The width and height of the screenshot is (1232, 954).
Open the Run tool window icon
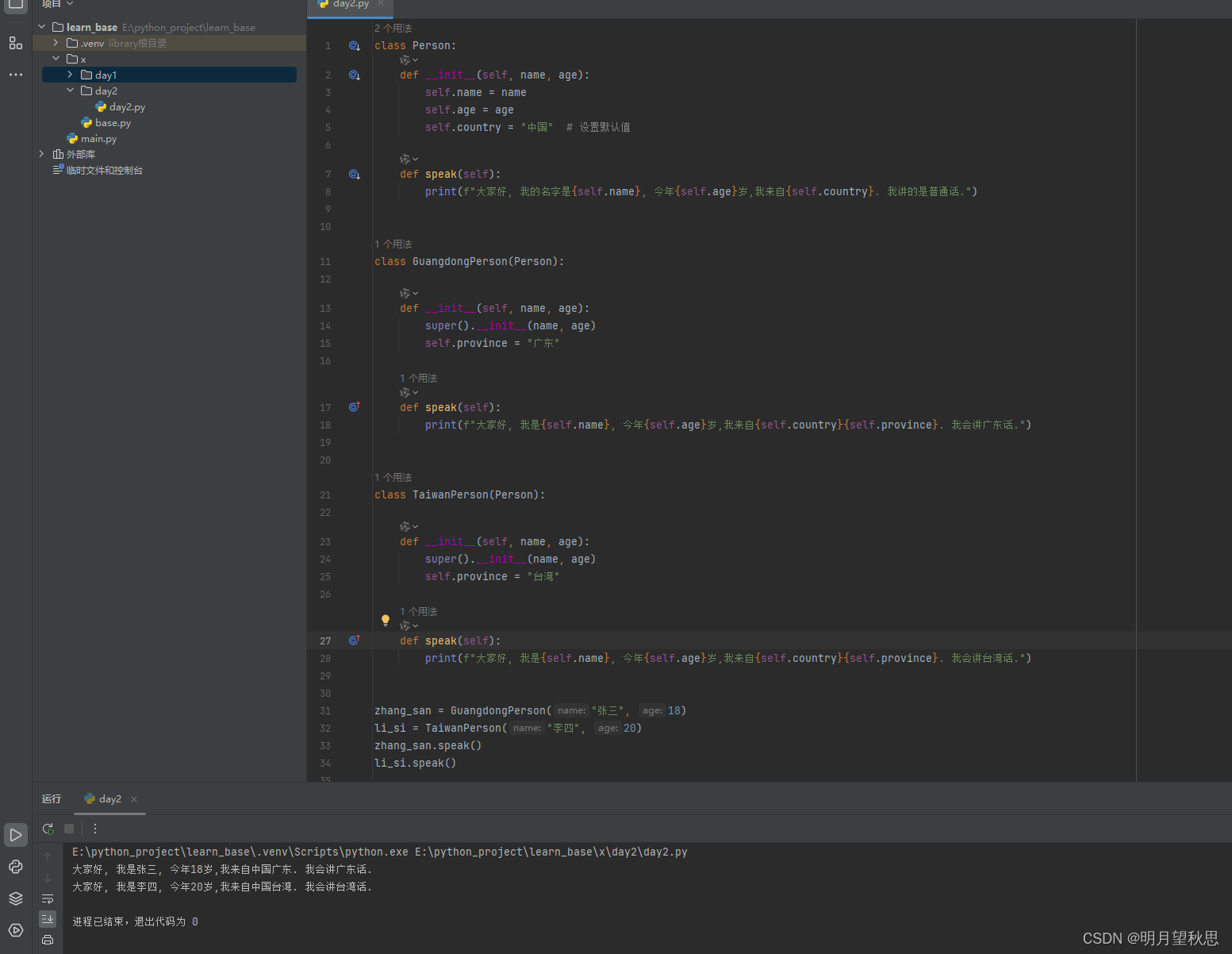point(16,835)
